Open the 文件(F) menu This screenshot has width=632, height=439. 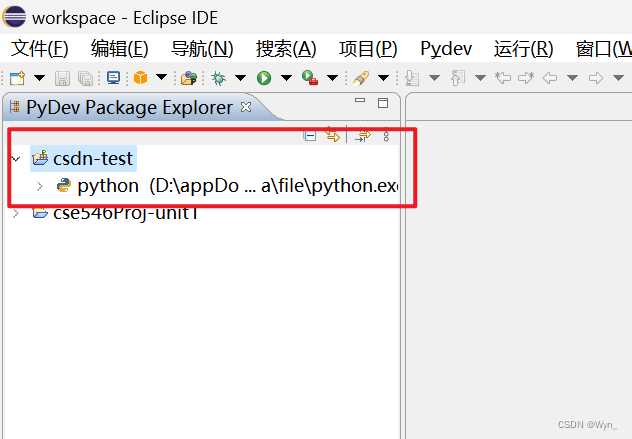[x=40, y=49]
